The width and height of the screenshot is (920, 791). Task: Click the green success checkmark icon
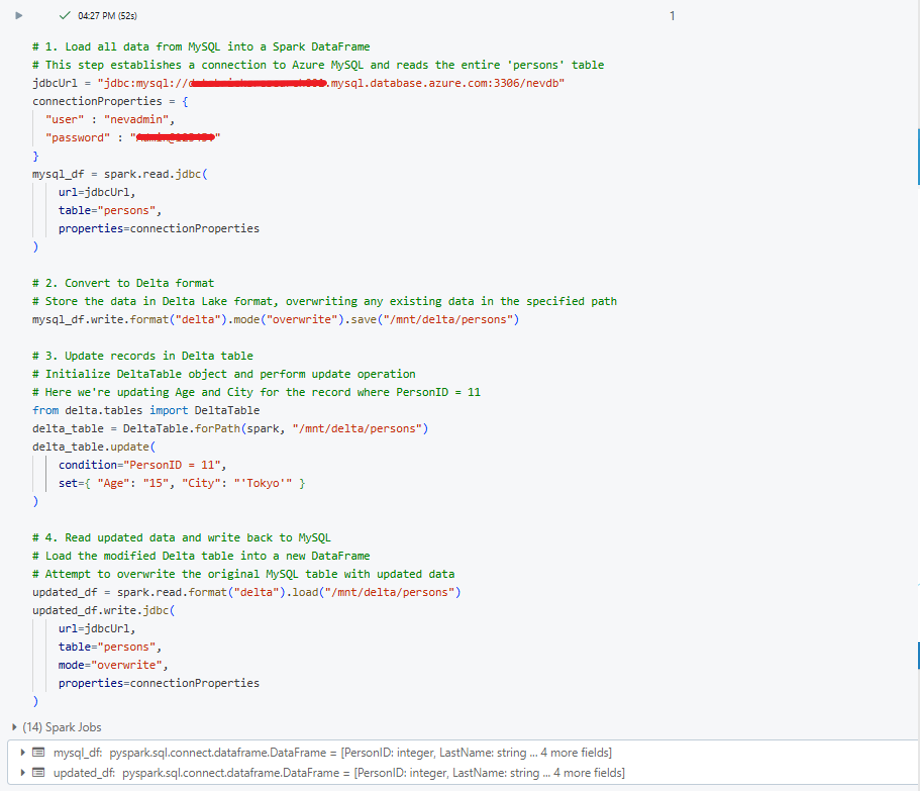pyautogui.click(x=65, y=16)
